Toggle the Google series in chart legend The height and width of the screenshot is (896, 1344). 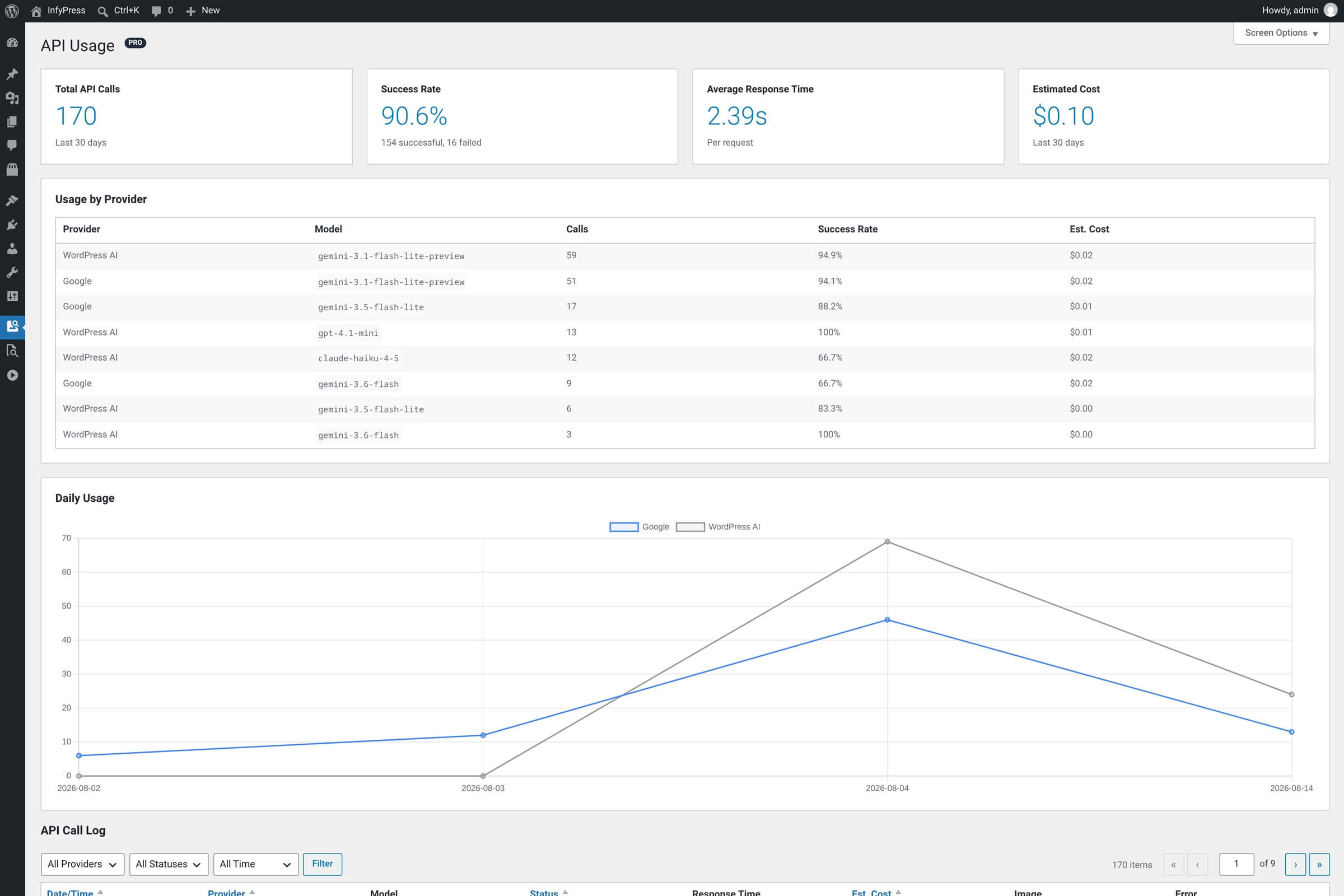(x=639, y=527)
